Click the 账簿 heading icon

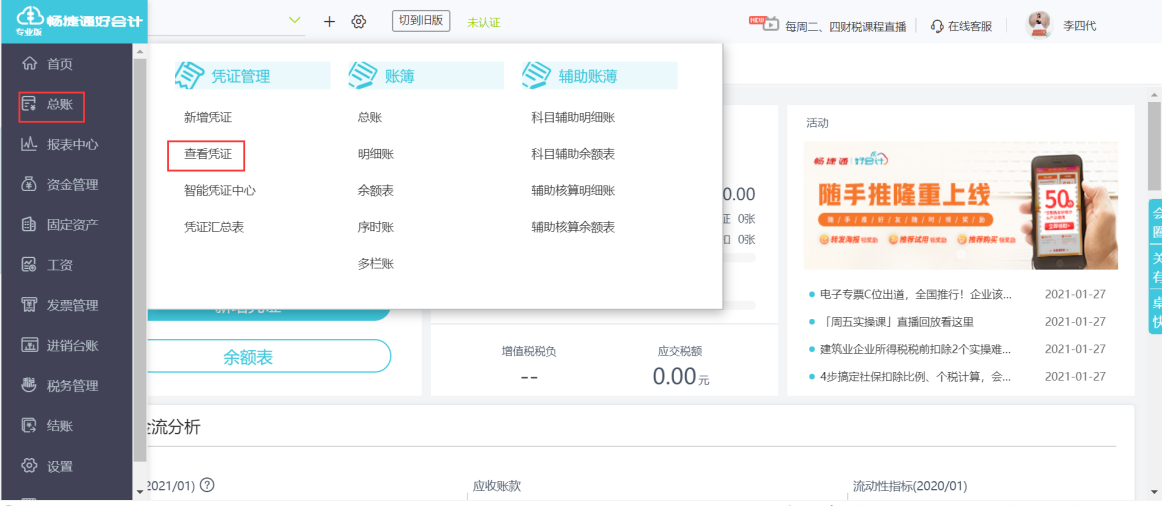tap(362, 75)
